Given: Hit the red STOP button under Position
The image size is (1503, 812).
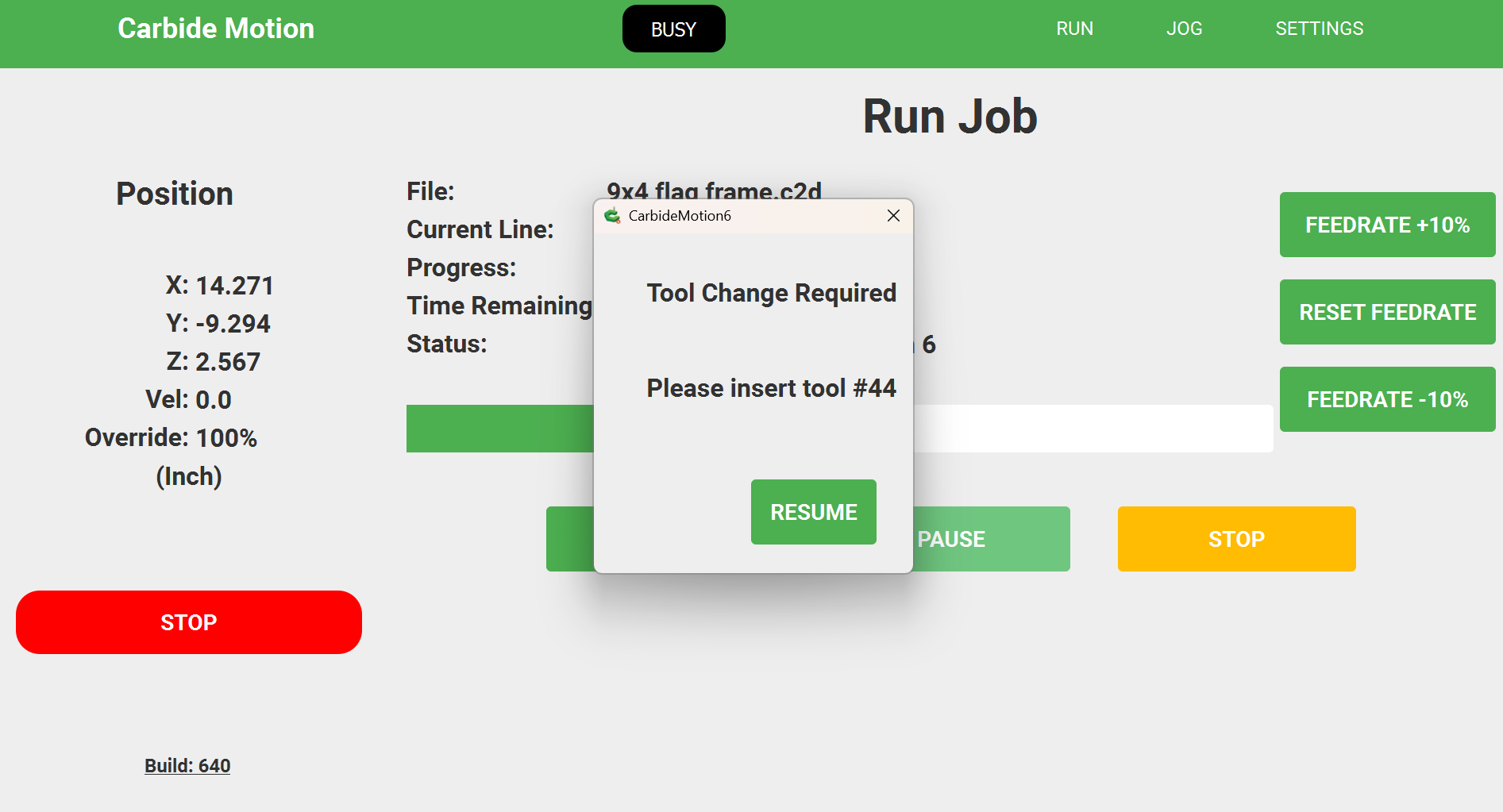Looking at the screenshot, I should click(189, 622).
